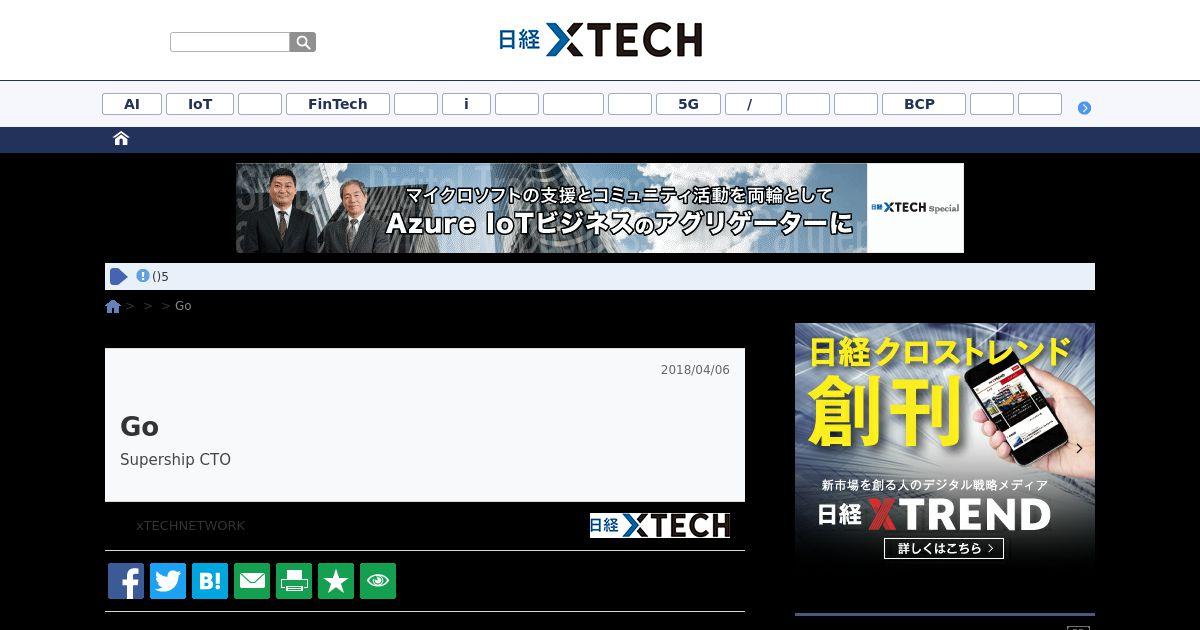Send the article by email icon

point(252,581)
